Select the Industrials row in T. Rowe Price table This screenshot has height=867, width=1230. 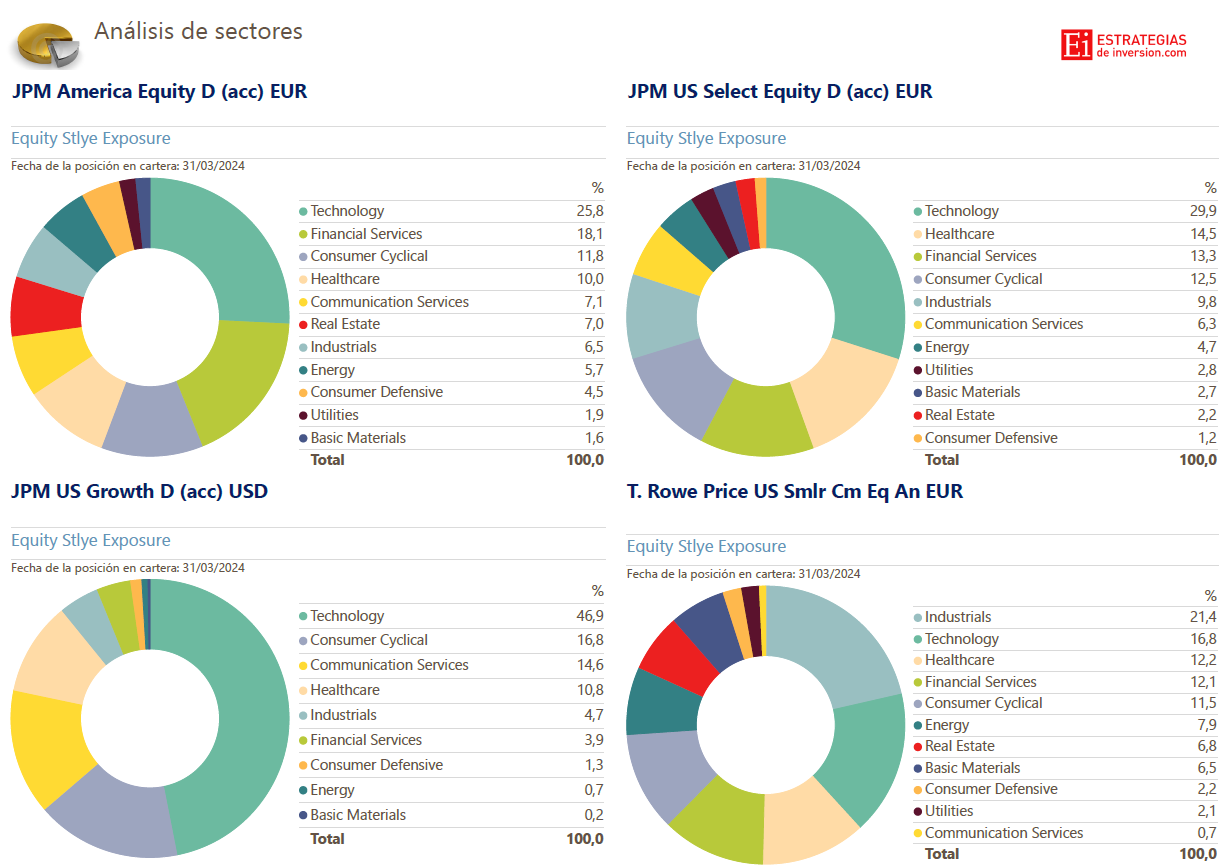tap(1066, 618)
